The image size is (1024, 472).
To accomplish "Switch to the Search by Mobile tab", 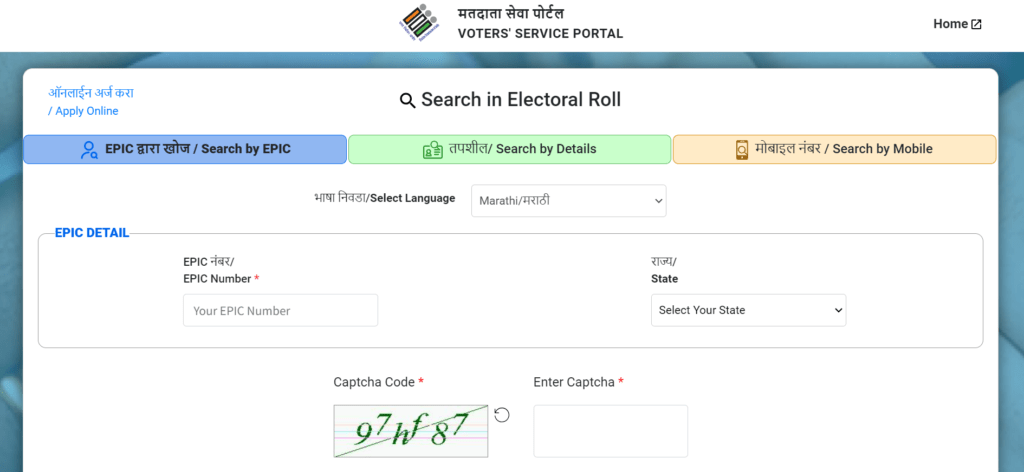I will click(835, 149).
